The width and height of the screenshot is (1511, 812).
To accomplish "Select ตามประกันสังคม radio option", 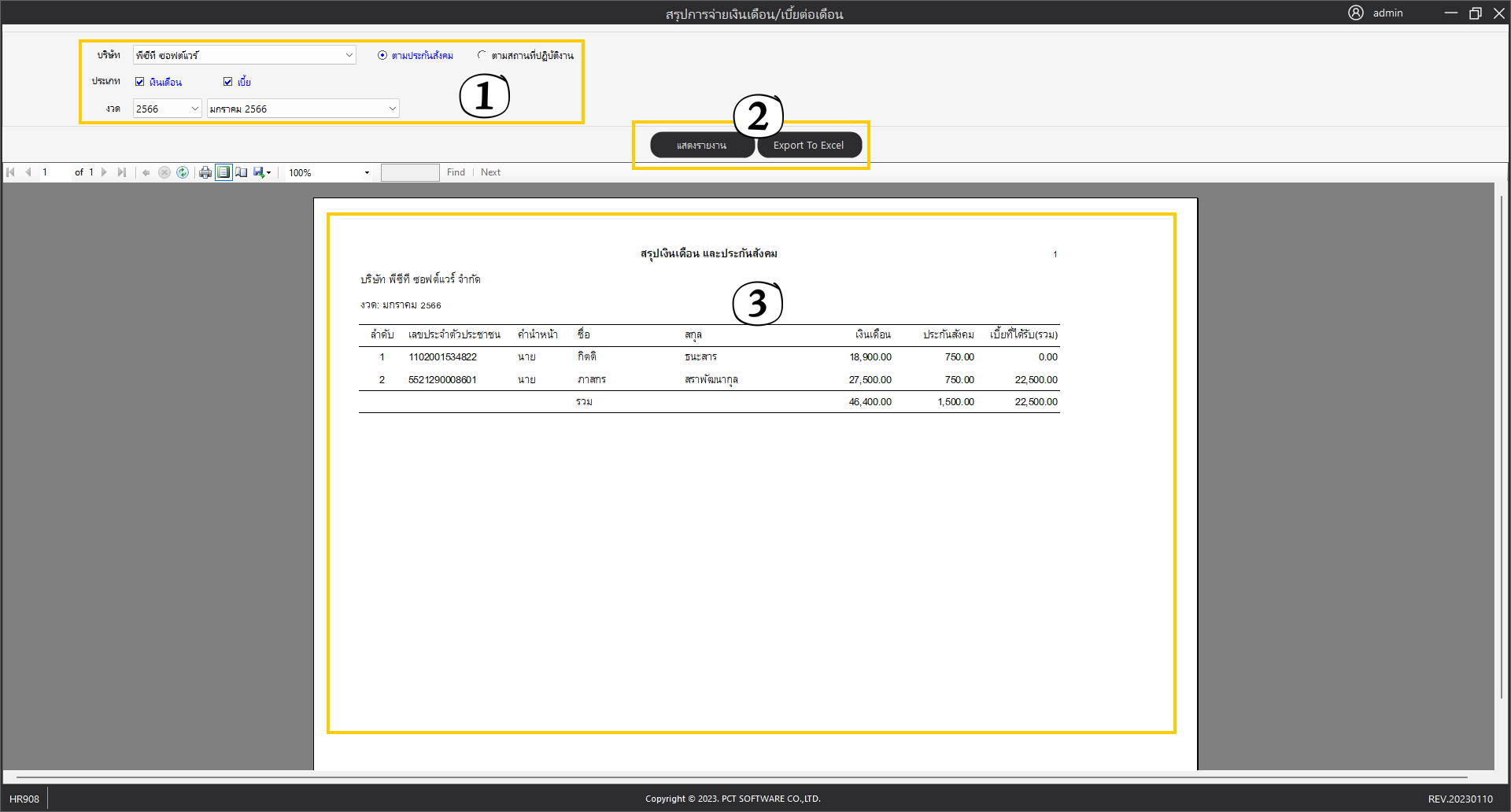I will coord(382,55).
